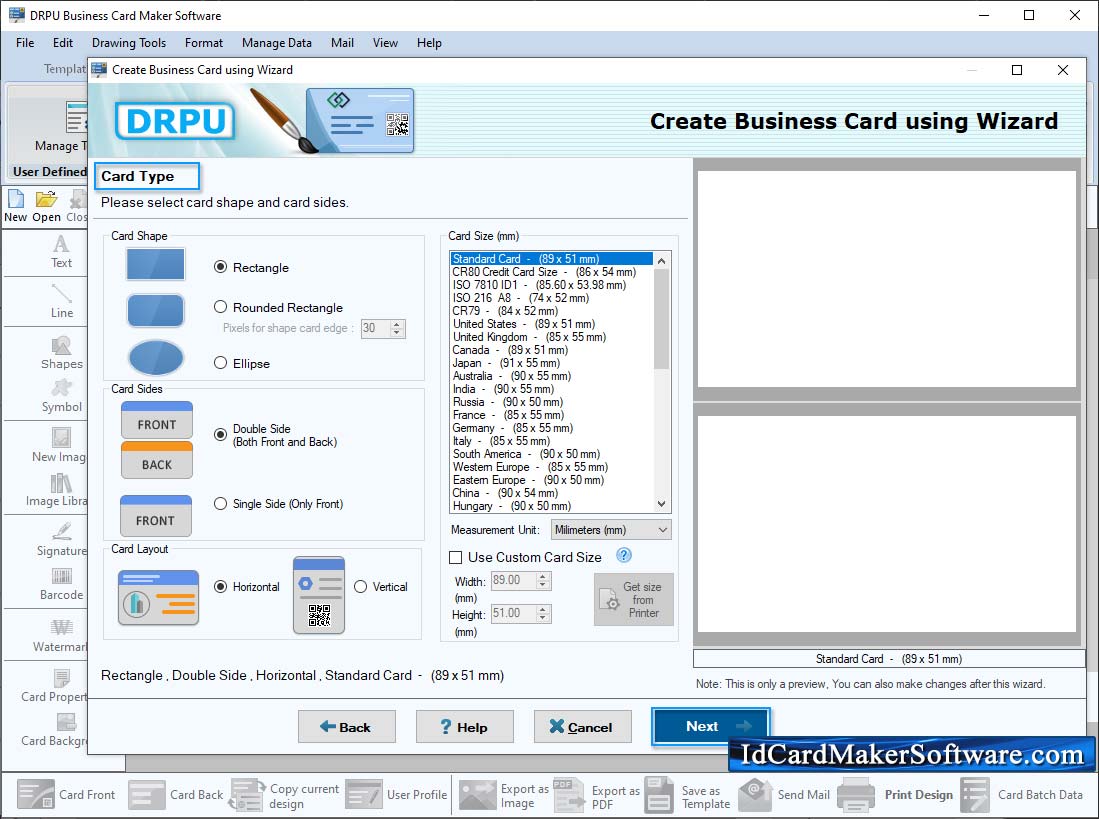Switch to Card Front view
This screenshot has height=819, width=1099.
[x=66, y=794]
